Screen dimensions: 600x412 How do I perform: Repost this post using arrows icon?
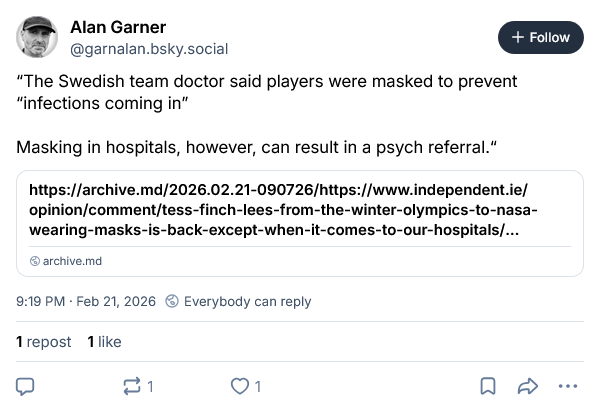click(x=131, y=386)
